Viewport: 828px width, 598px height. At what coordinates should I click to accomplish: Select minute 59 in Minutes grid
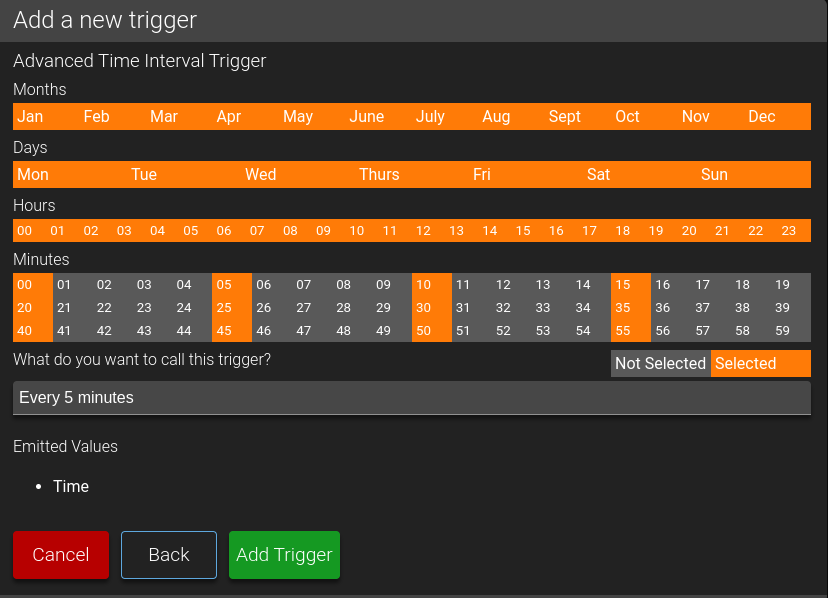tap(782, 331)
